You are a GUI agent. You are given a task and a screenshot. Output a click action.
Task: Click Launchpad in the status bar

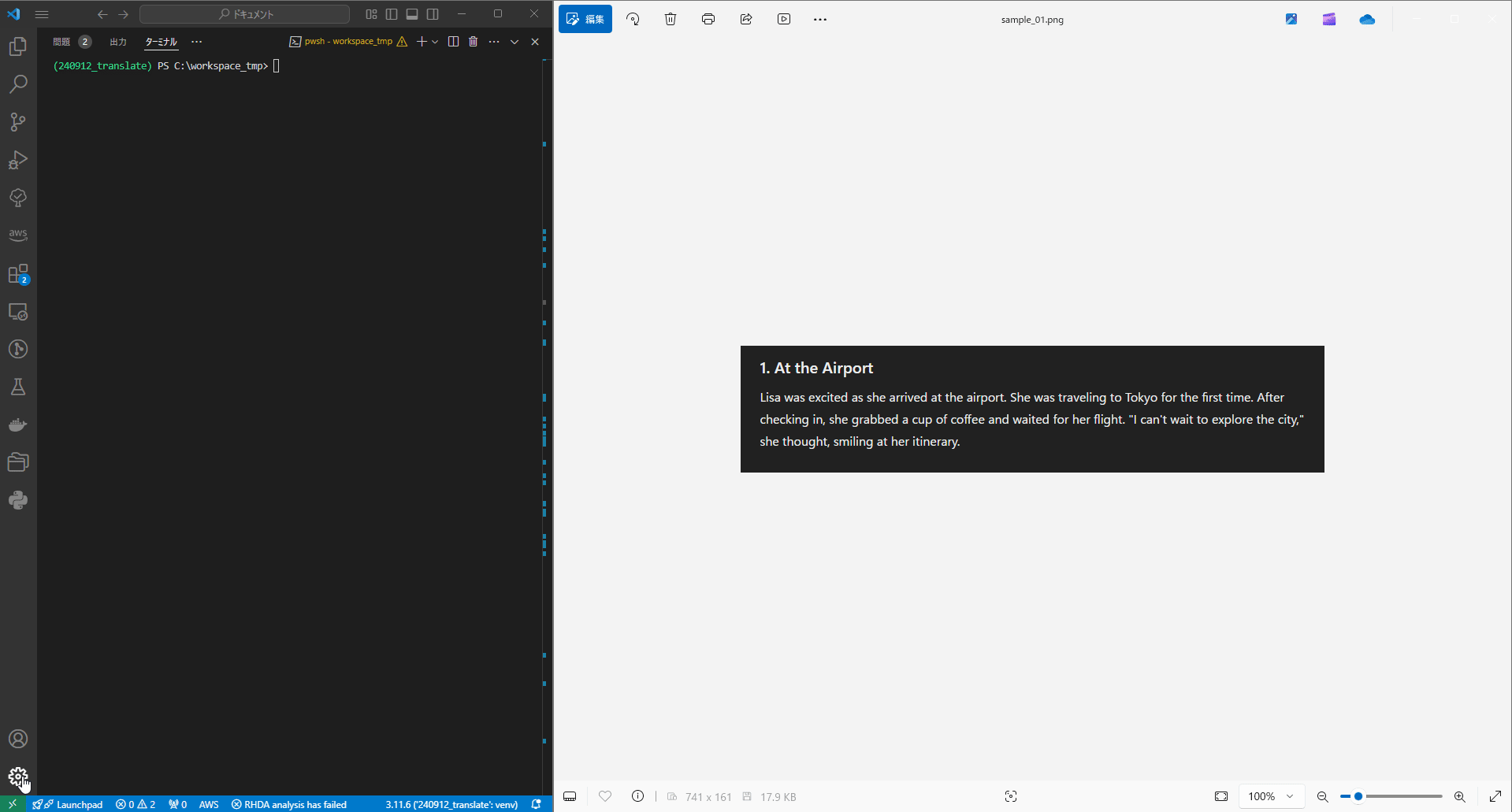68,804
